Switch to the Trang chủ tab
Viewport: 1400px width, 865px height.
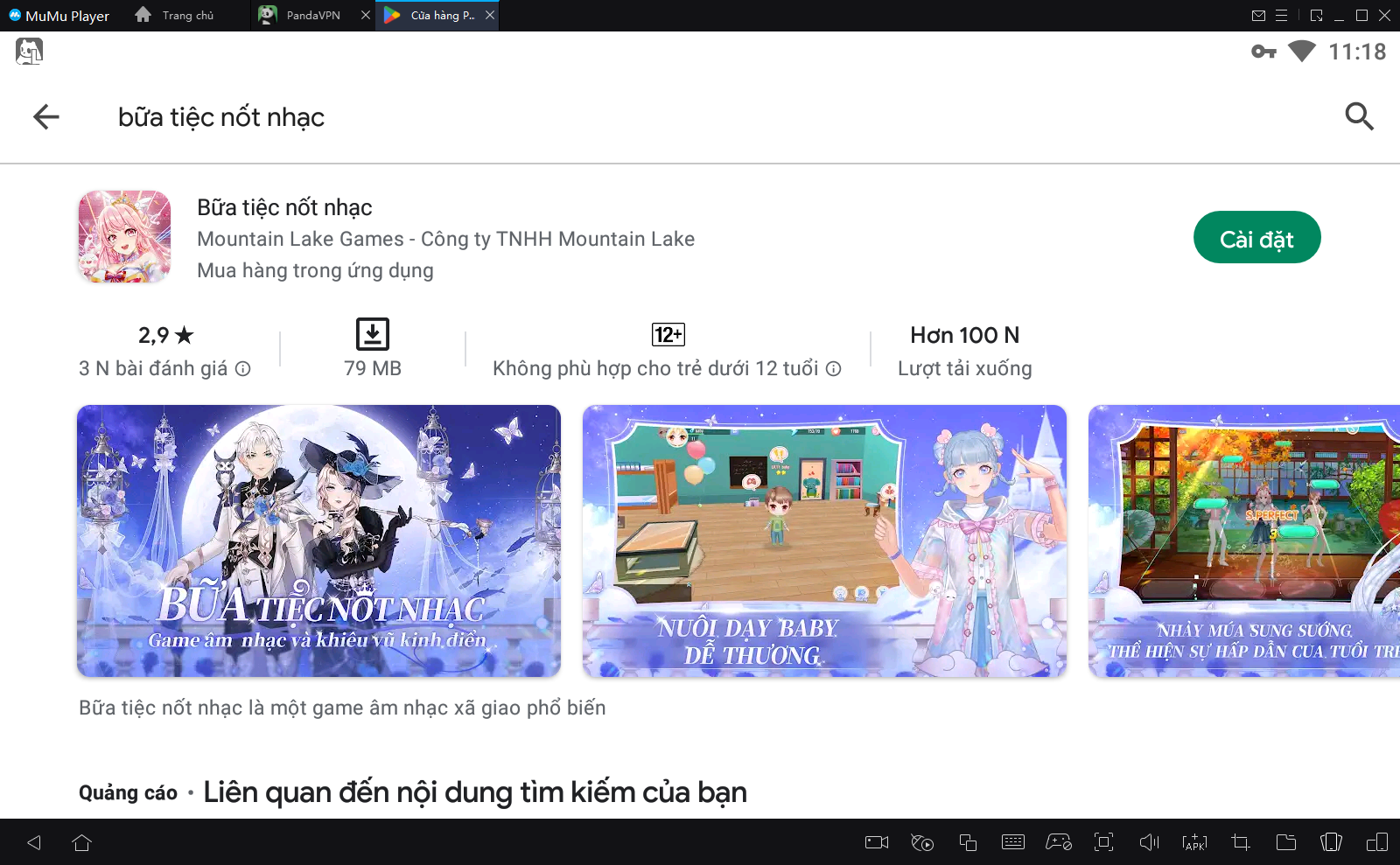[x=187, y=15]
